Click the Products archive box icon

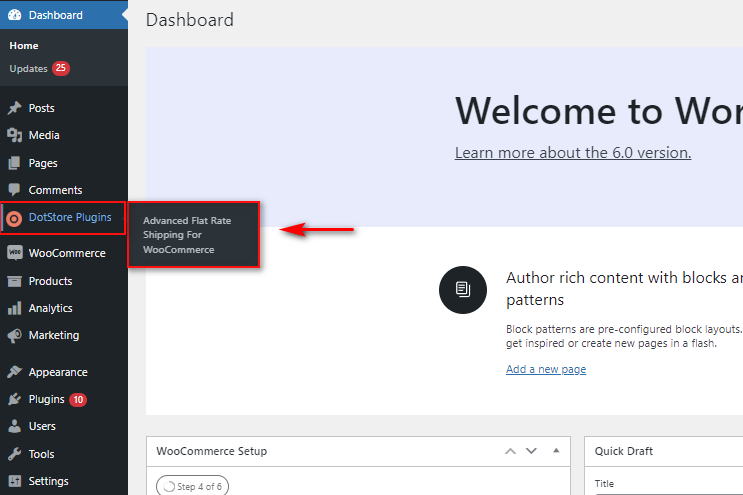click(x=15, y=281)
